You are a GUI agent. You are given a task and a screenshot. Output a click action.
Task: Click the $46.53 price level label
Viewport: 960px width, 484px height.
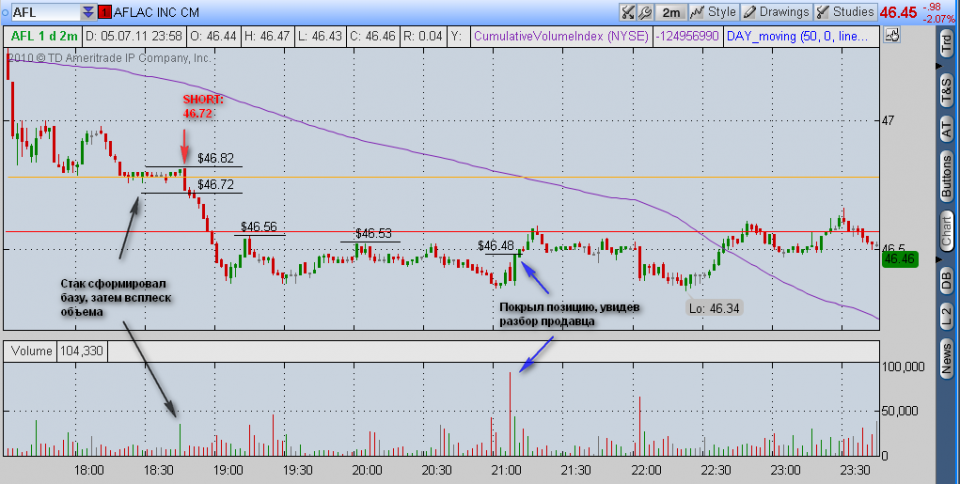[373, 234]
